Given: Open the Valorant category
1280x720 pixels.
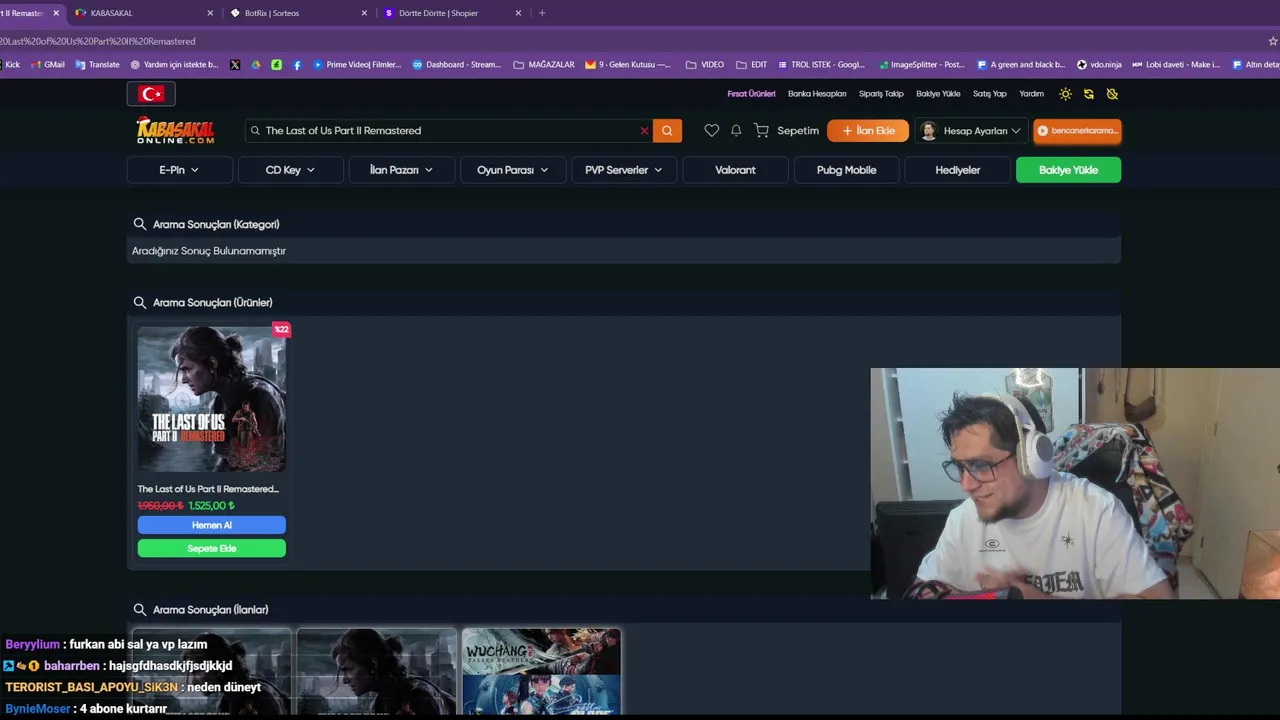Looking at the screenshot, I should (735, 170).
